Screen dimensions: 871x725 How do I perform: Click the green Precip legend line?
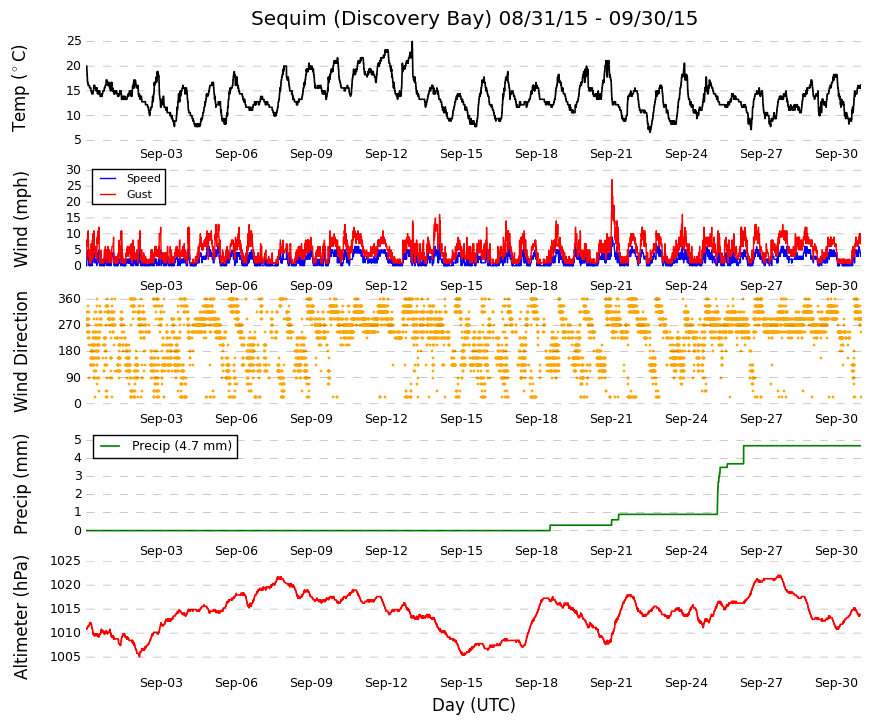click(110, 446)
